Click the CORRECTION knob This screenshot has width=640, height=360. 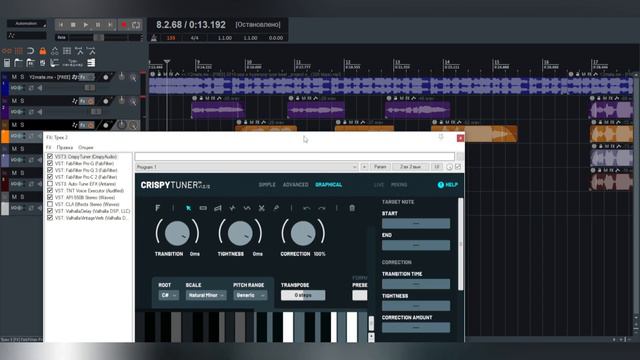click(x=303, y=233)
